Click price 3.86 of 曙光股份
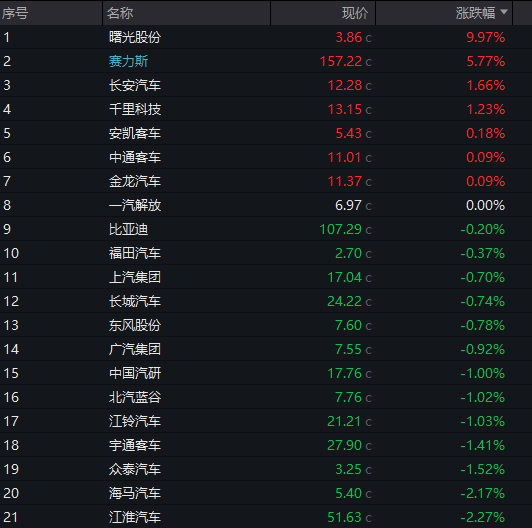532x528 pixels. [348, 37]
